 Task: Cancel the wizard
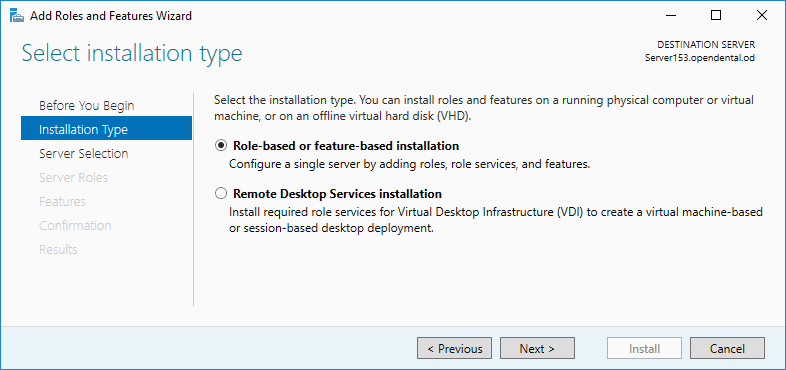click(727, 348)
